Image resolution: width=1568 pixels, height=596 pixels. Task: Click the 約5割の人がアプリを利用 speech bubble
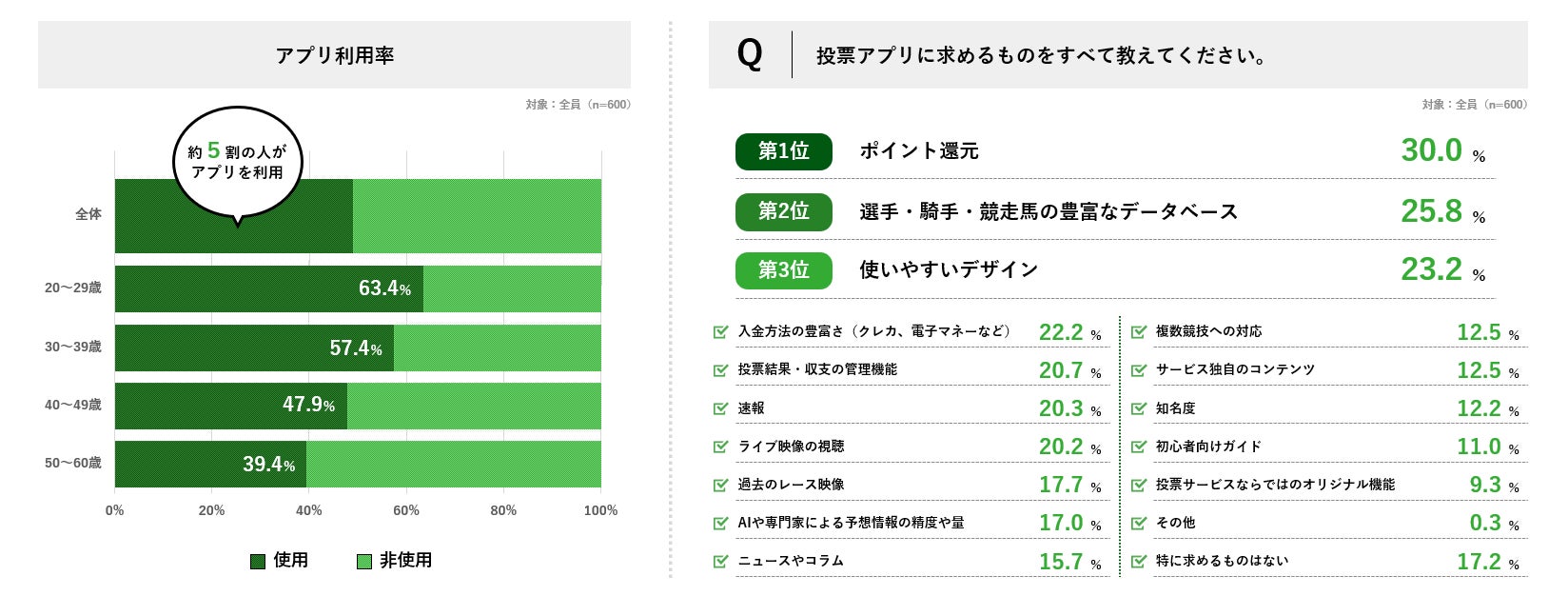237,162
